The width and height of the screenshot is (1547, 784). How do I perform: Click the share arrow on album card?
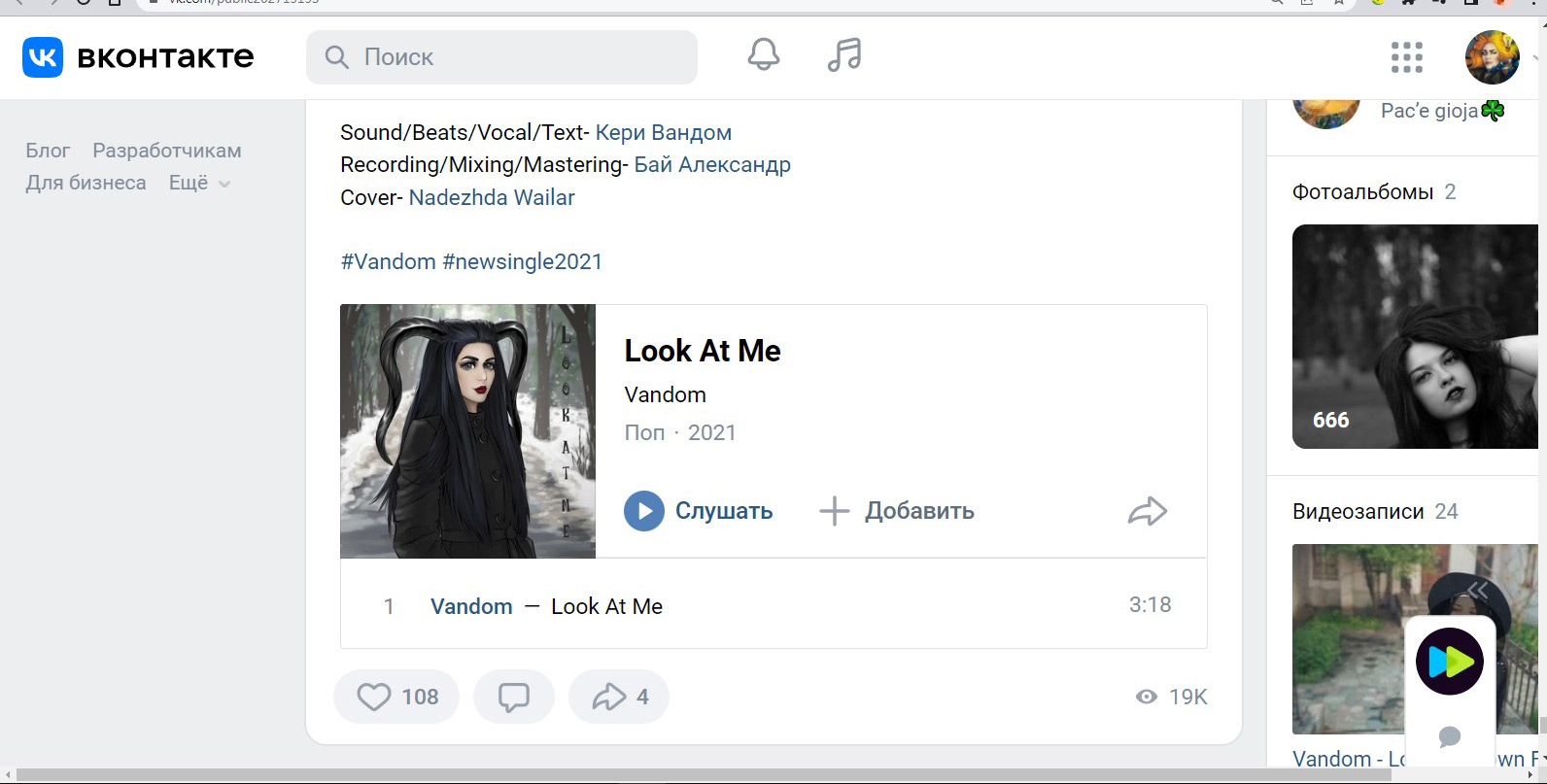coord(1147,511)
